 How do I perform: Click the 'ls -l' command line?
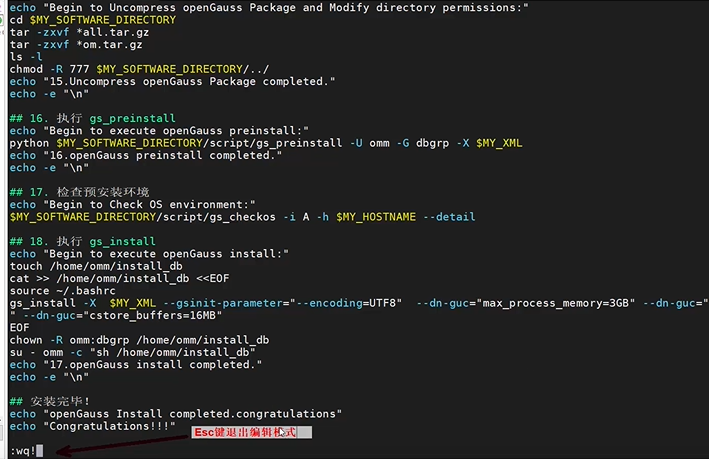point(26,57)
